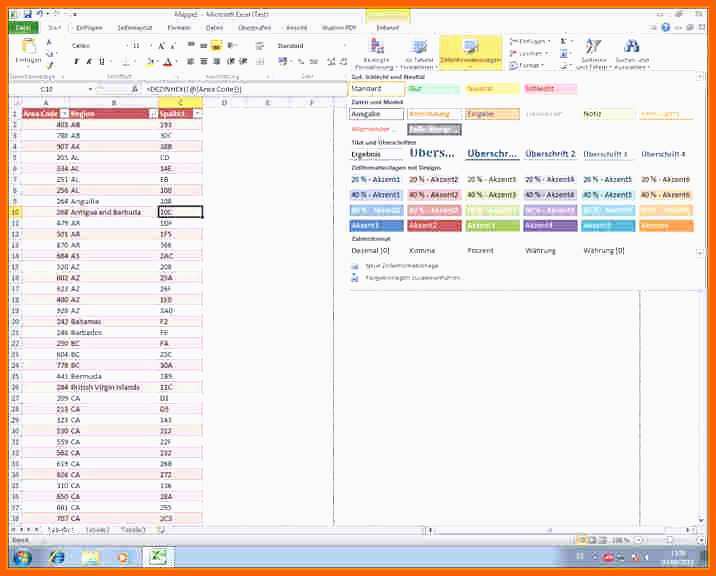The height and width of the screenshot is (576, 716).
Task: Open the Region column filter dropdown
Action: point(153,113)
